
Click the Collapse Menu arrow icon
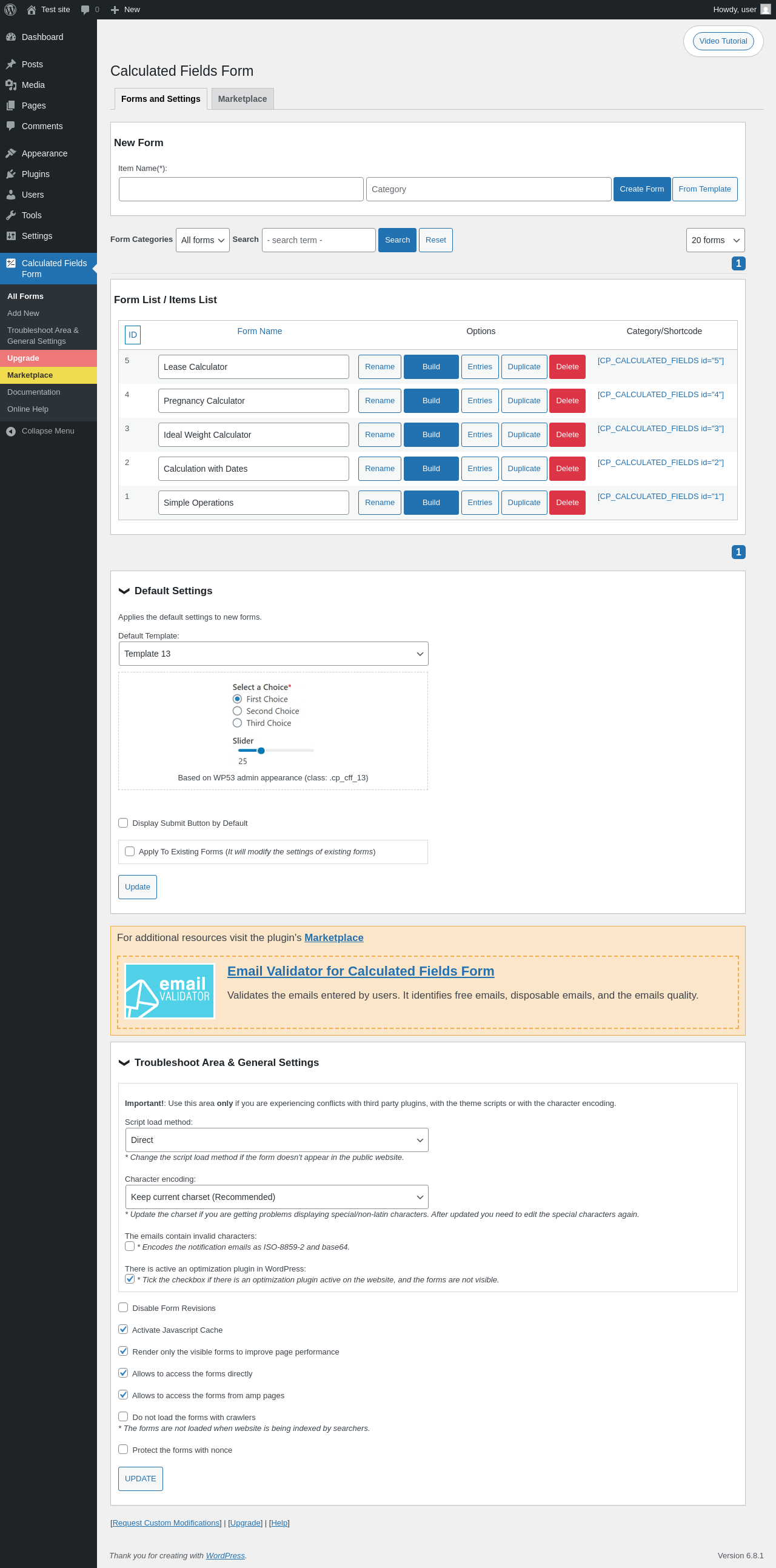(x=11, y=432)
